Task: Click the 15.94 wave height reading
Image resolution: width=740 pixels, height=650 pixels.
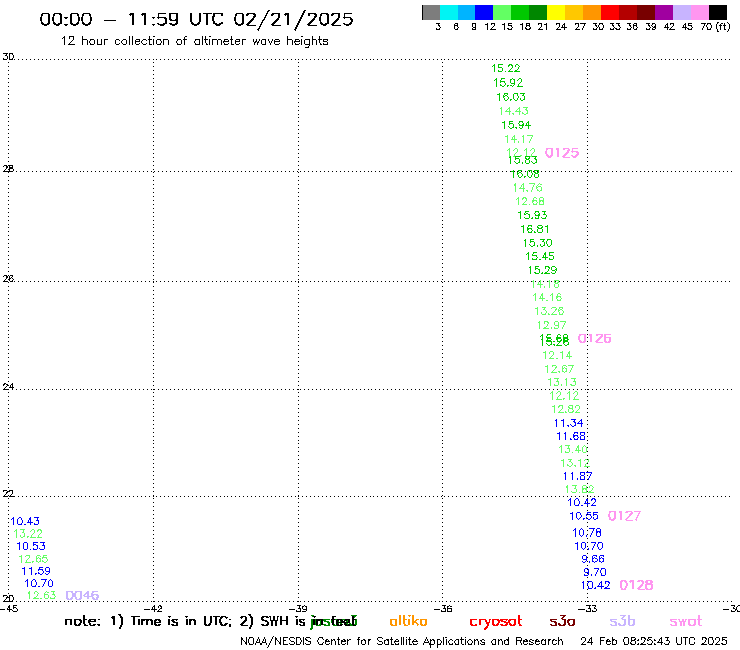Action: tap(516, 125)
